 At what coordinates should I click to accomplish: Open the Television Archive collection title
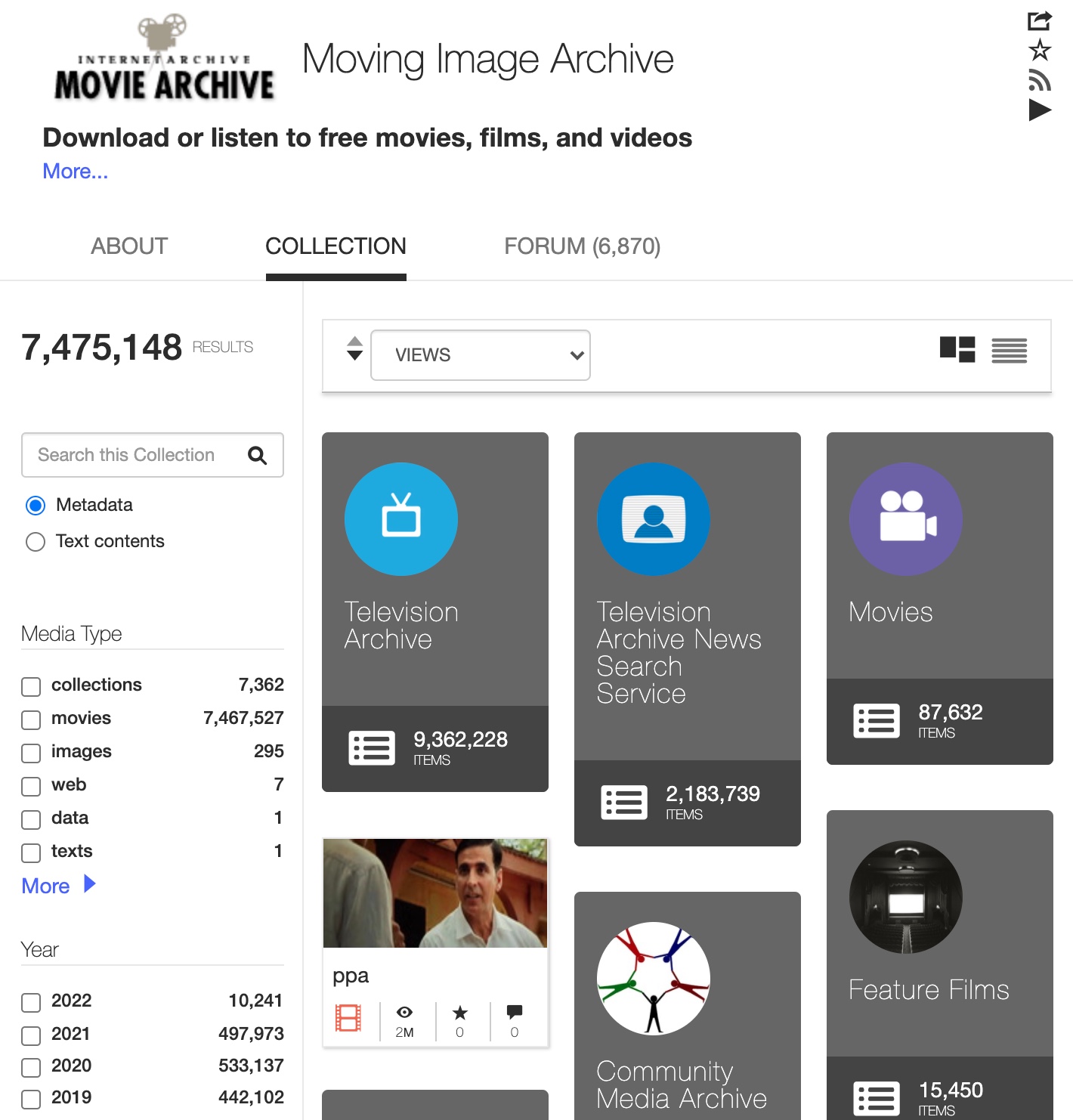tap(401, 626)
